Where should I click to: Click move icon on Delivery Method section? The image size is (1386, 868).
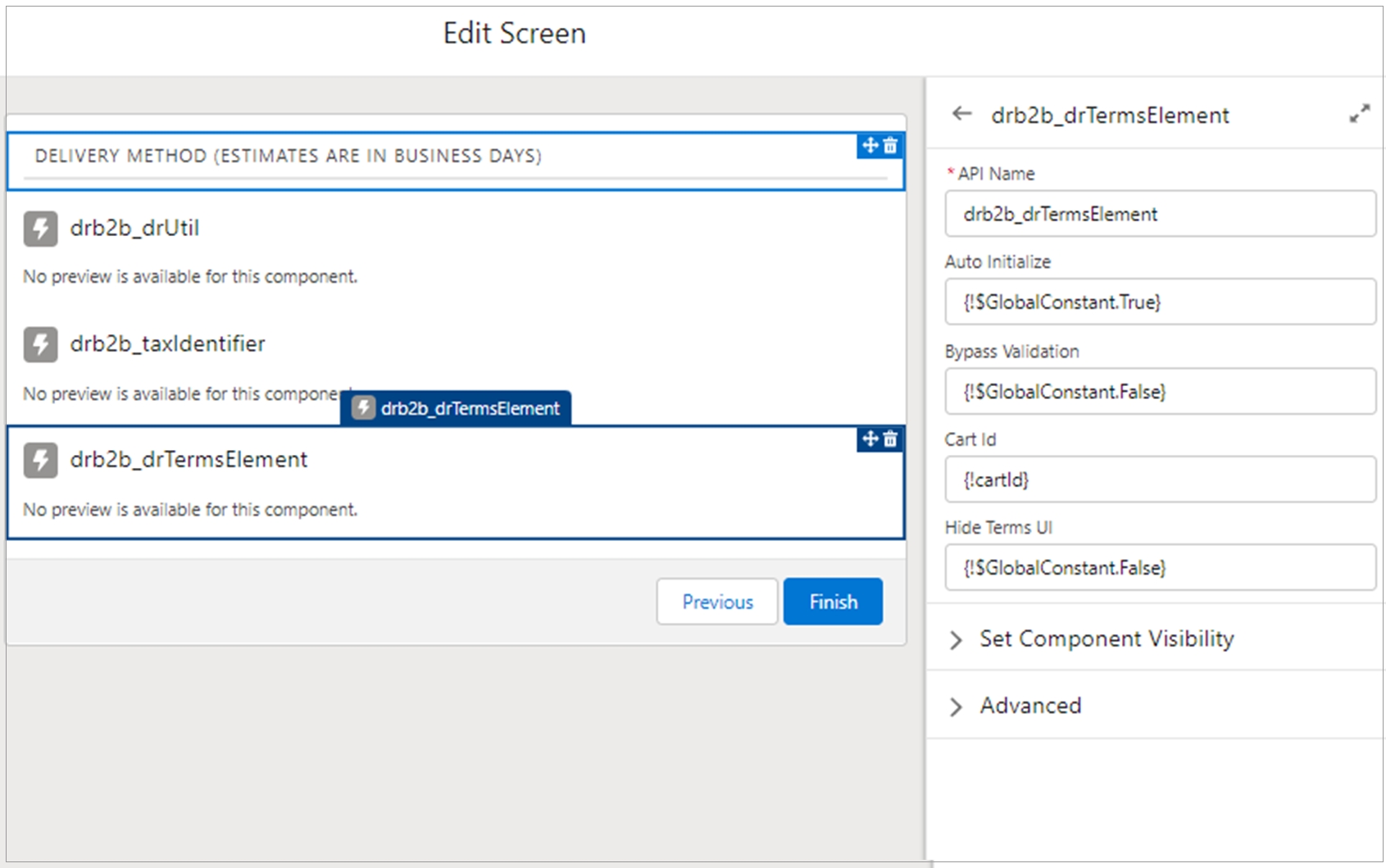(x=870, y=145)
